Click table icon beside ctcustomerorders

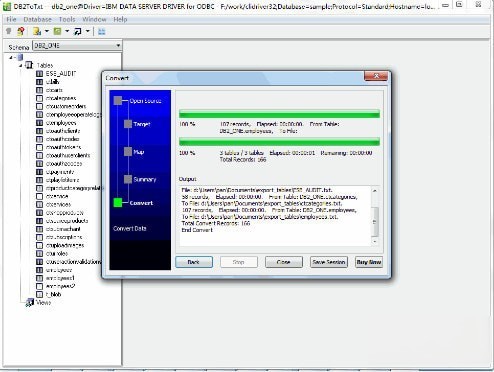(x=39, y=106)
